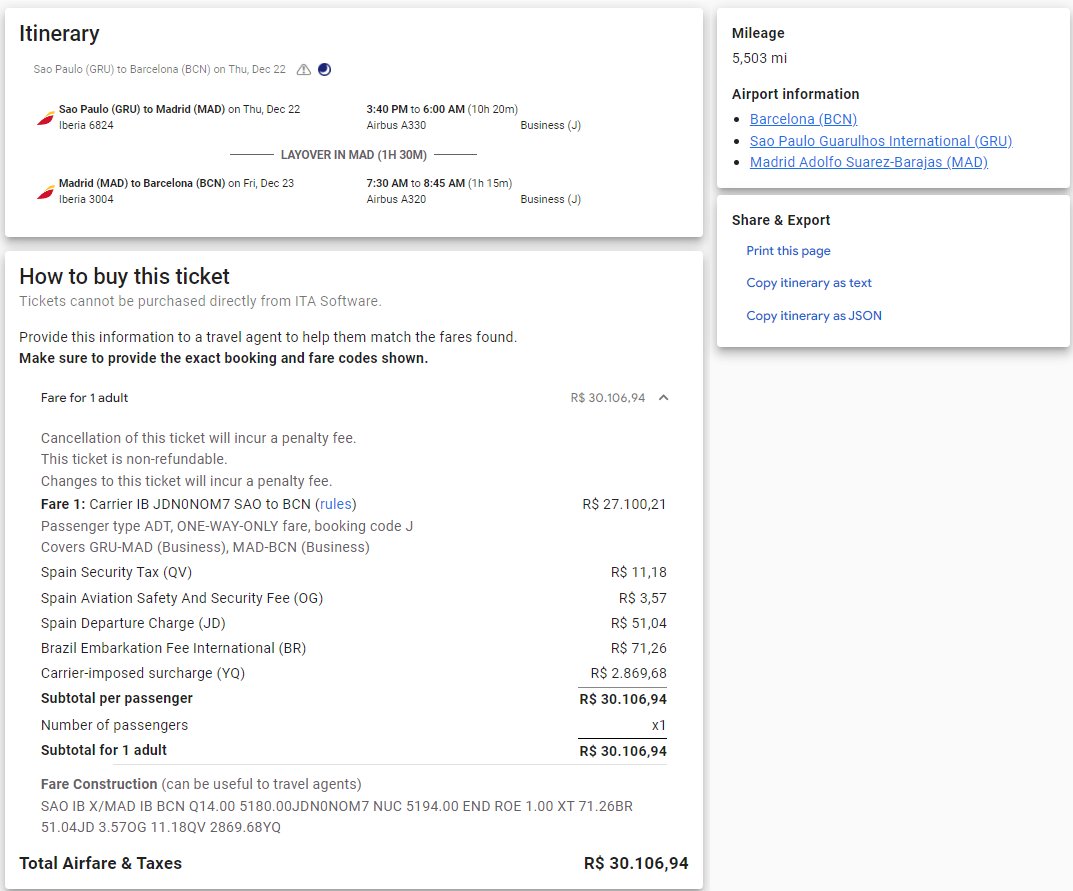
Task: Click the R$ 51,04 charge amount
Action: point(638,623)
